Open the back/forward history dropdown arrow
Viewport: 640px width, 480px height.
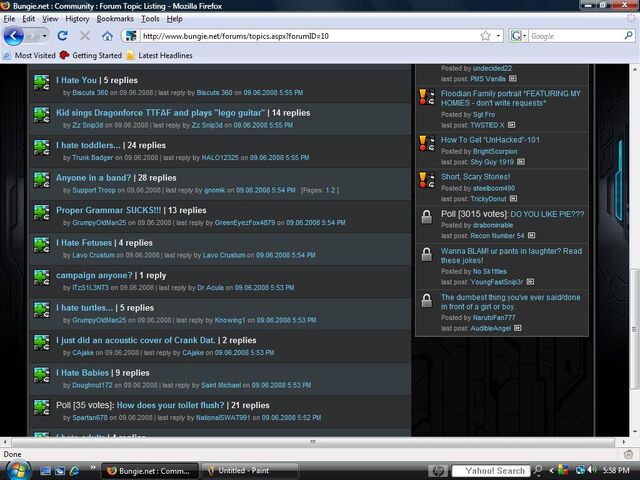click(x=44, y=36)
